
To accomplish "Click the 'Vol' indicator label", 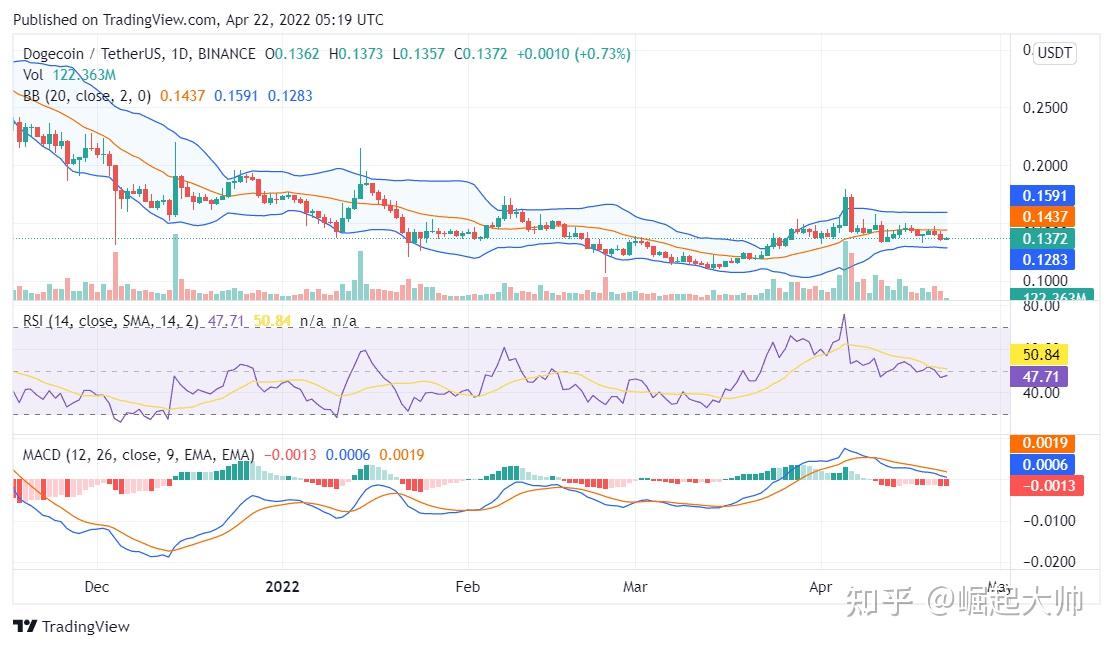I will 33,75.
